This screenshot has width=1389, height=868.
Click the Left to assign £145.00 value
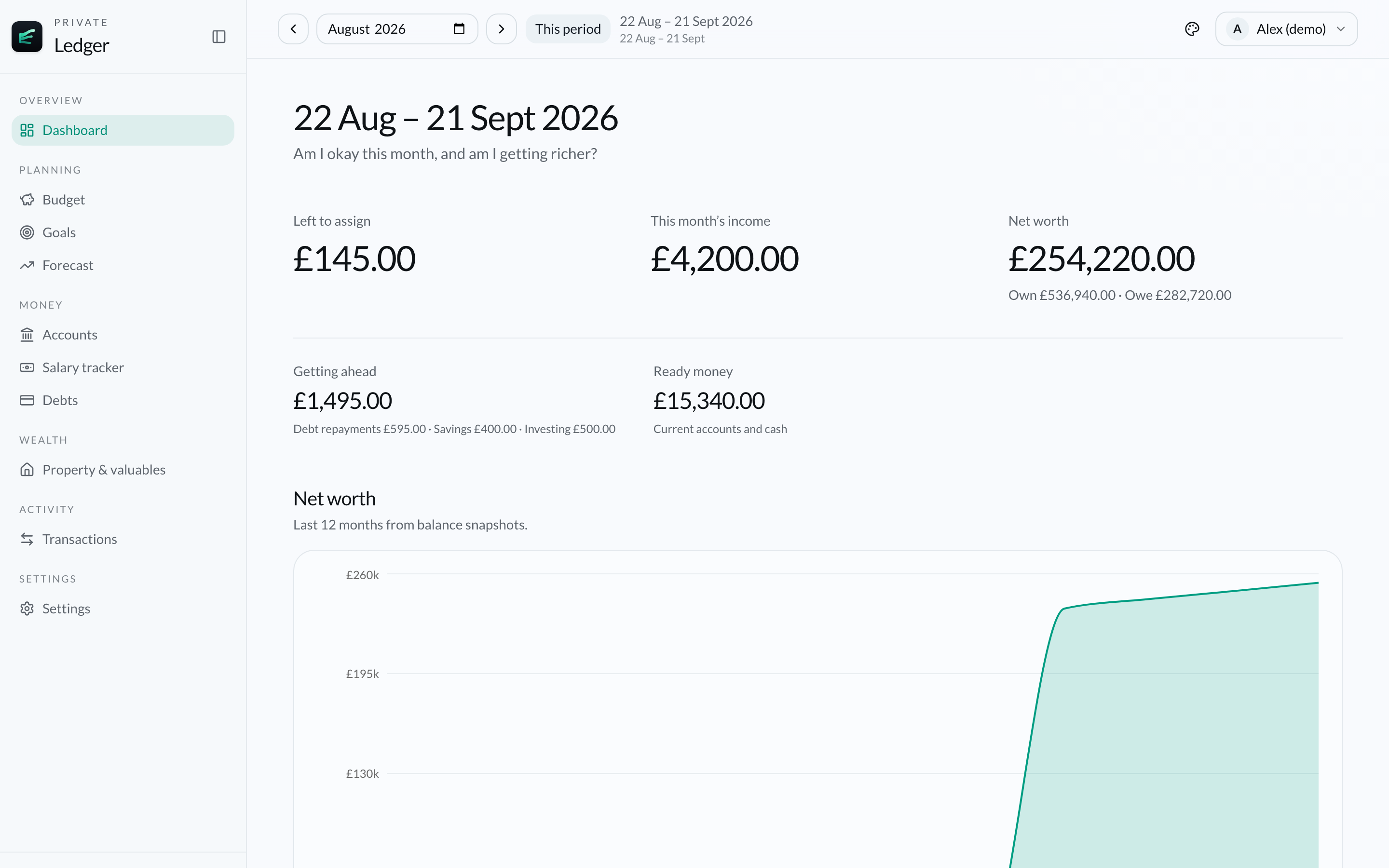coord(354,258)
